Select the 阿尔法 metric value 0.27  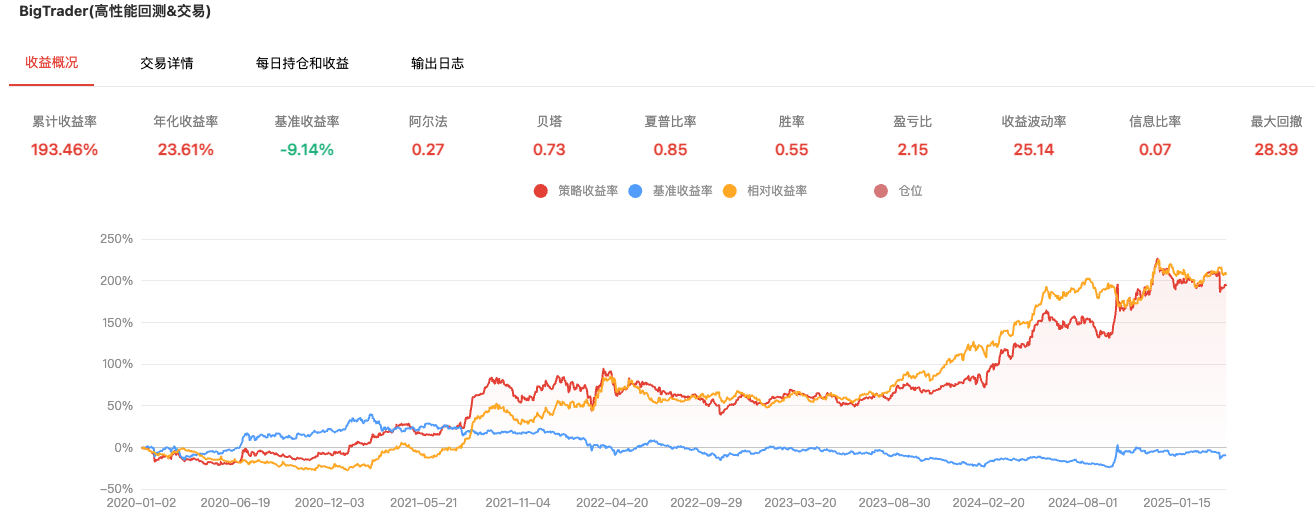point(428,150)
